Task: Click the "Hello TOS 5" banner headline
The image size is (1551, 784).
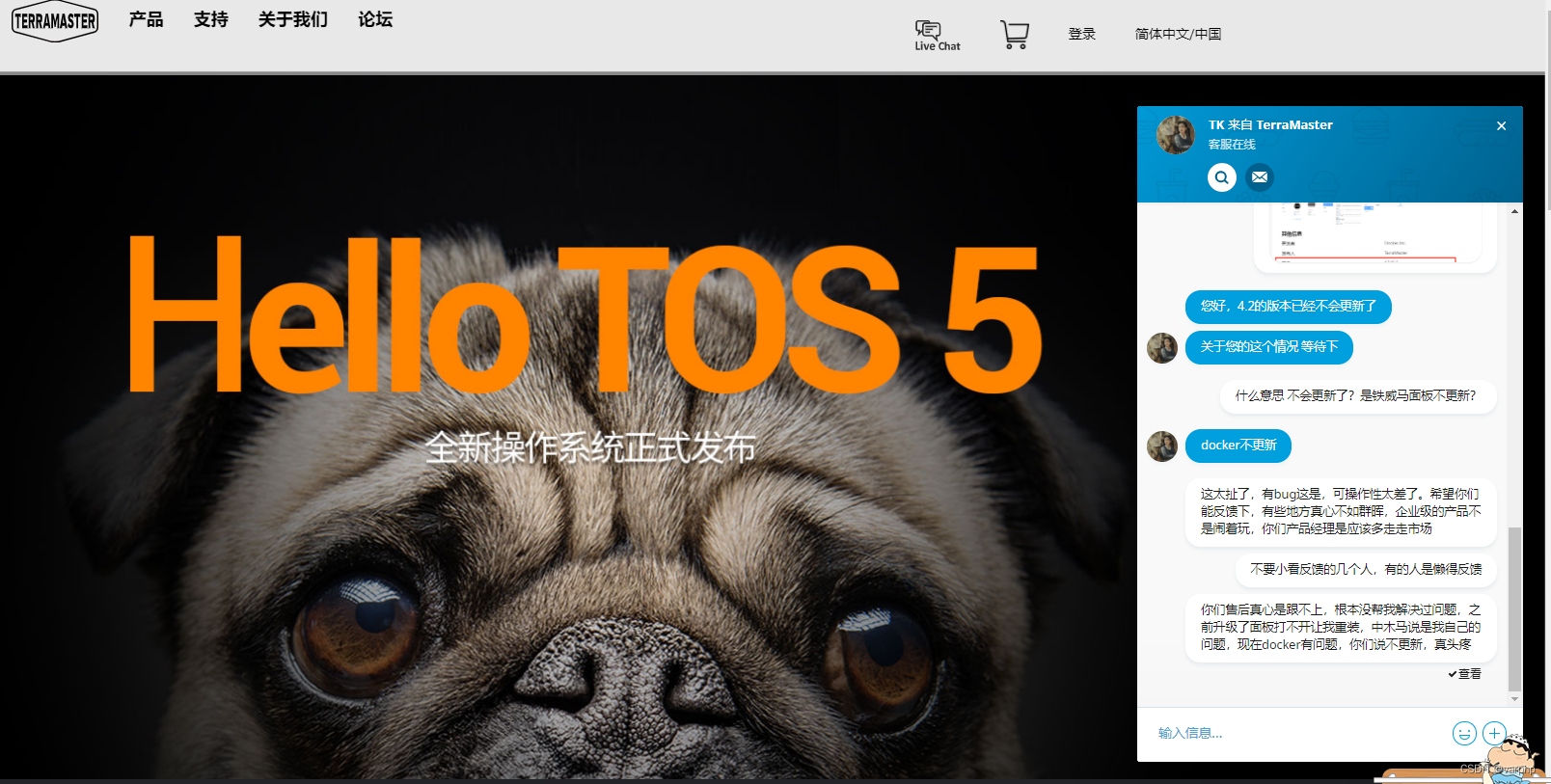Action: (585, 314)
